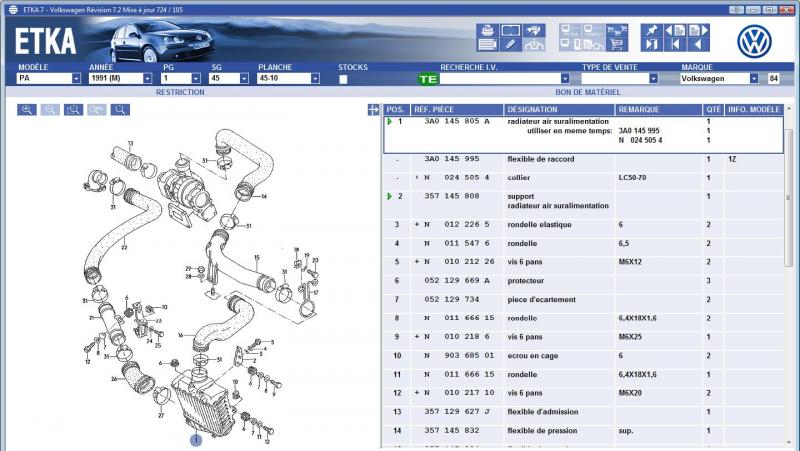This screenshot has width=800, height=451.
Task: Click the plain magnifier search icon above diagram
Action: [x=120, y=110]
